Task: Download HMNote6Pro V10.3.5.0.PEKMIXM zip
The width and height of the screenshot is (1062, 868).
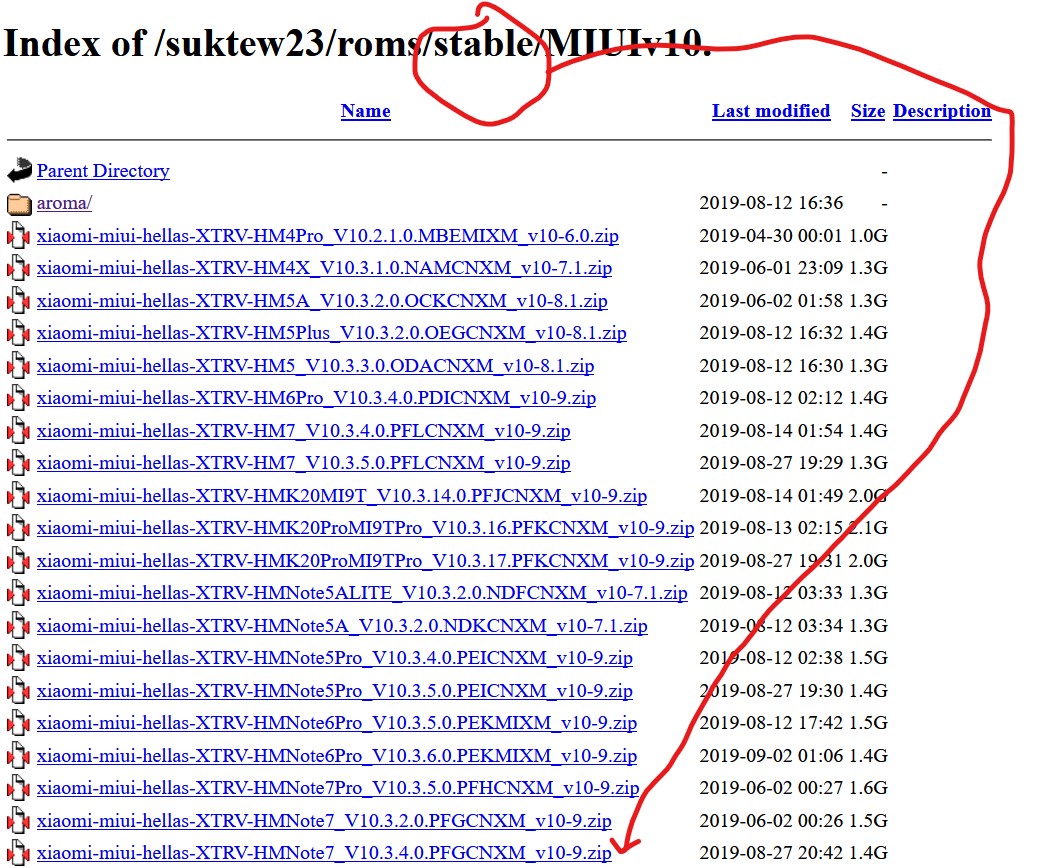Action: tap(337, 723)
